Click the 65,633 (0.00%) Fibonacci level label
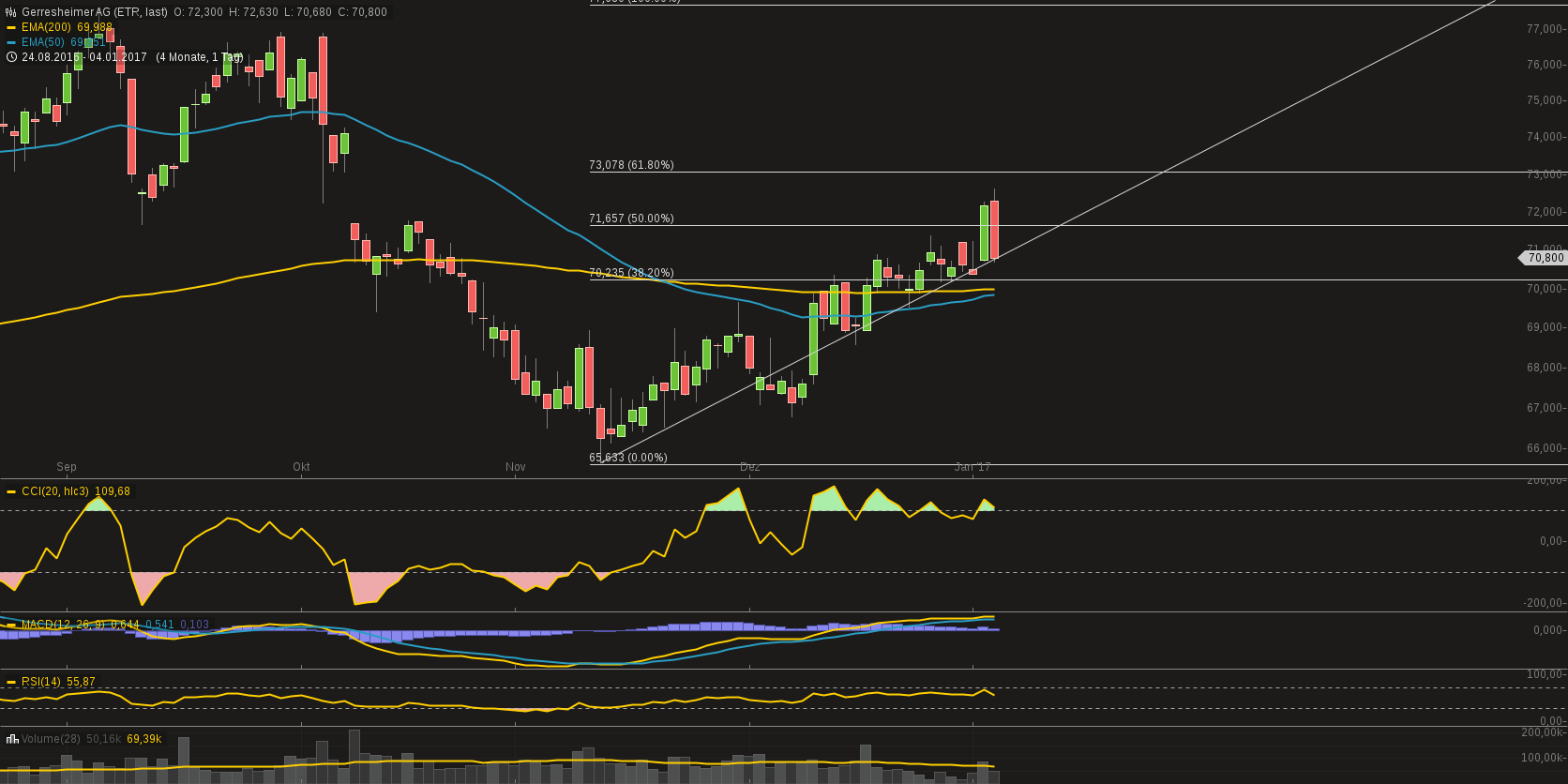1568x784 pixels. tap(628, 458)
